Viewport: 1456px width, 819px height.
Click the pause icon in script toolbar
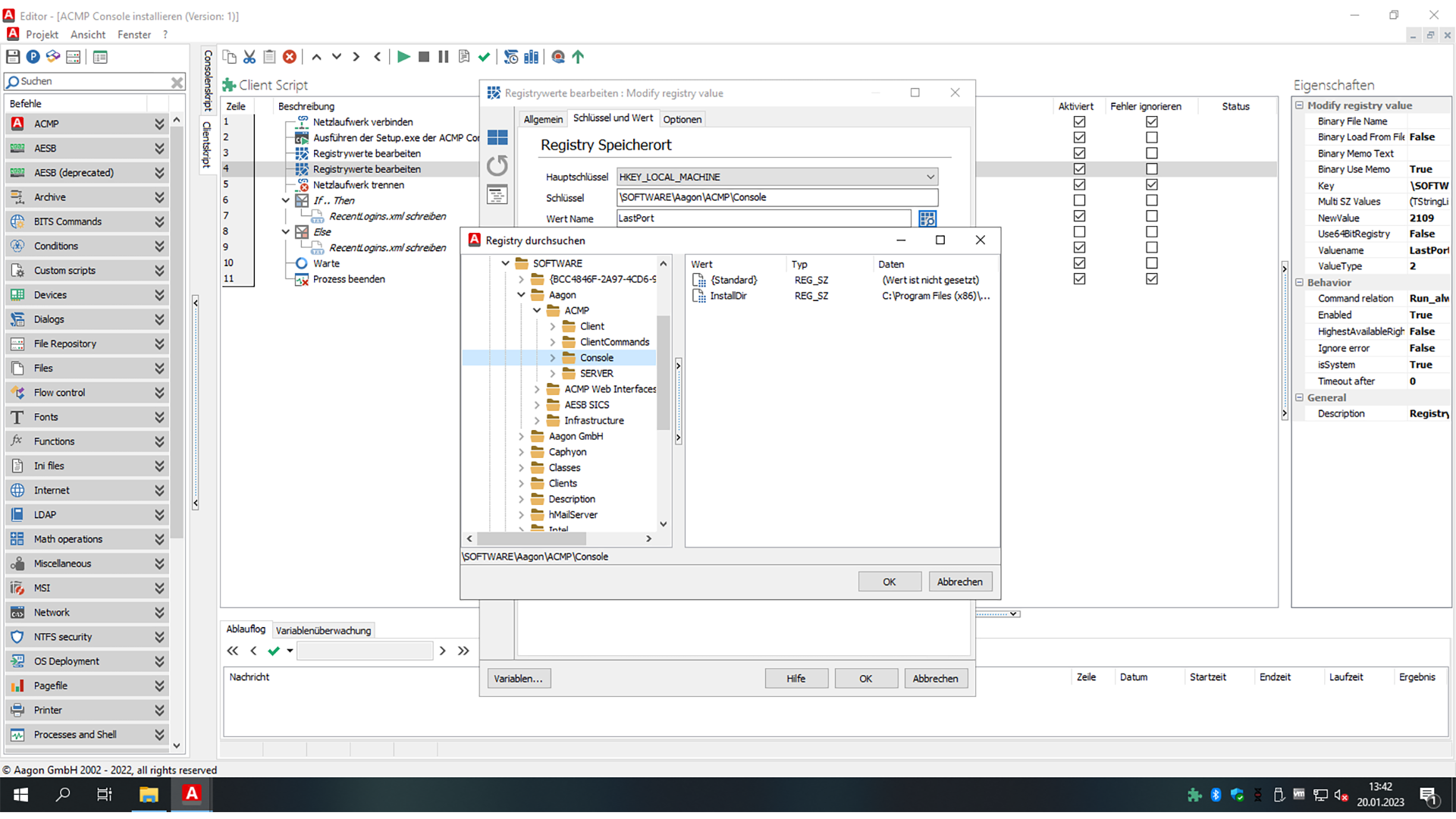[444, 57]
